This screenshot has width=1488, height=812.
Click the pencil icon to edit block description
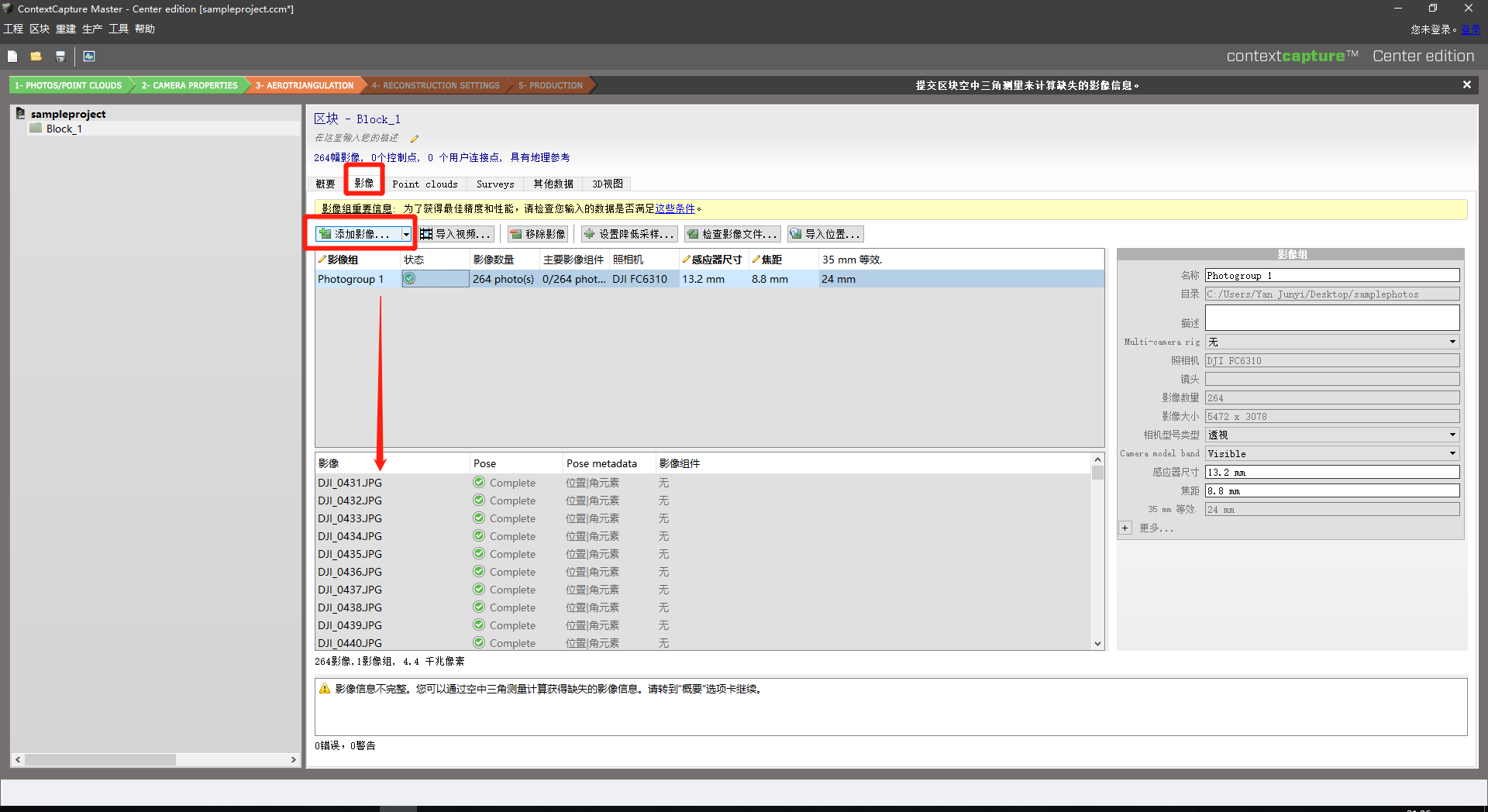pos(414,139)
